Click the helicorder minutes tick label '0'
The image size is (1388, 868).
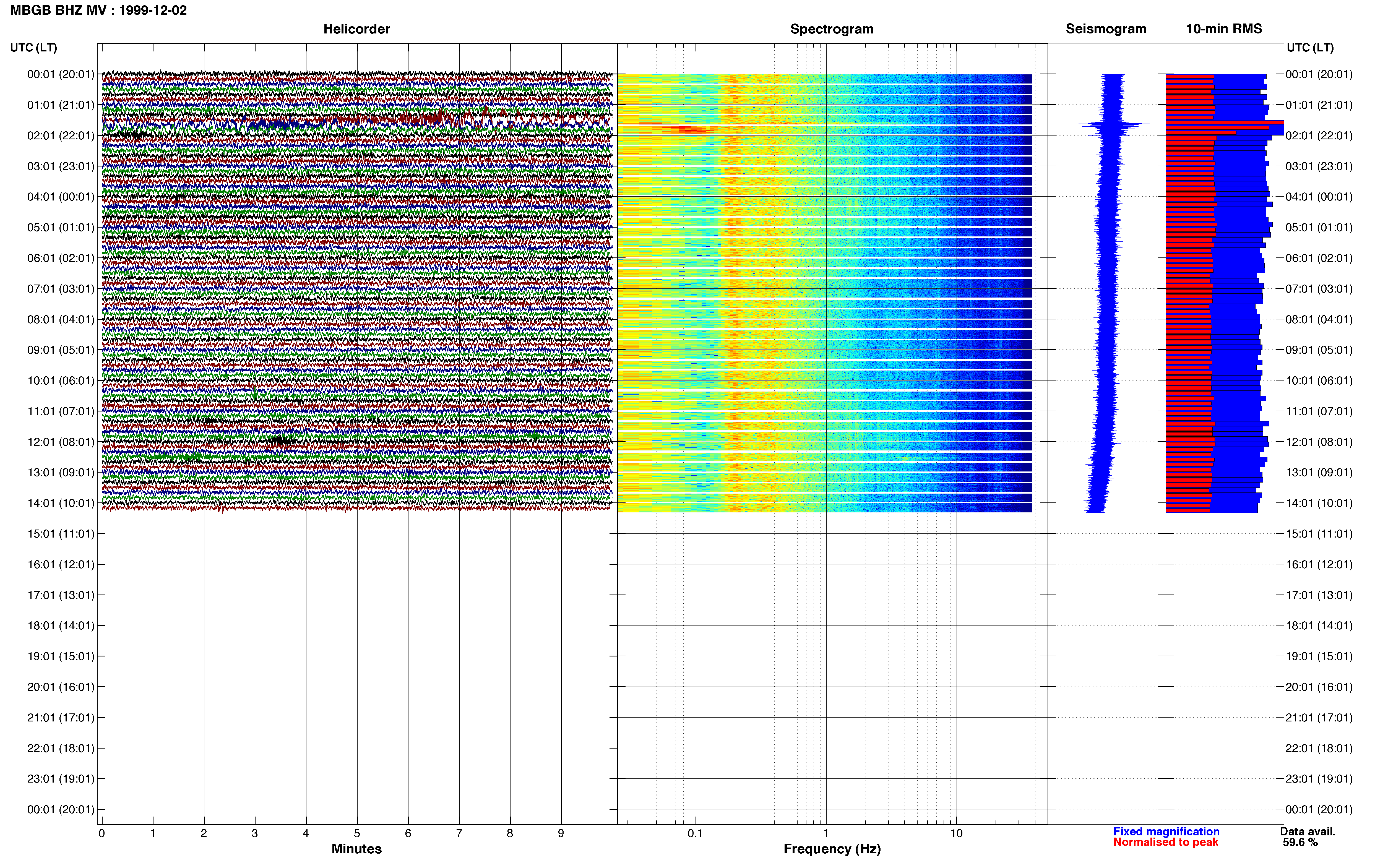click(101, 833)
